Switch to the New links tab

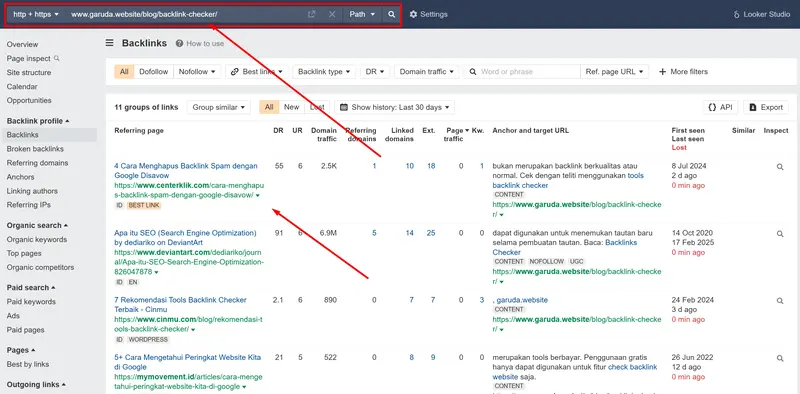[x=291, y=107]
